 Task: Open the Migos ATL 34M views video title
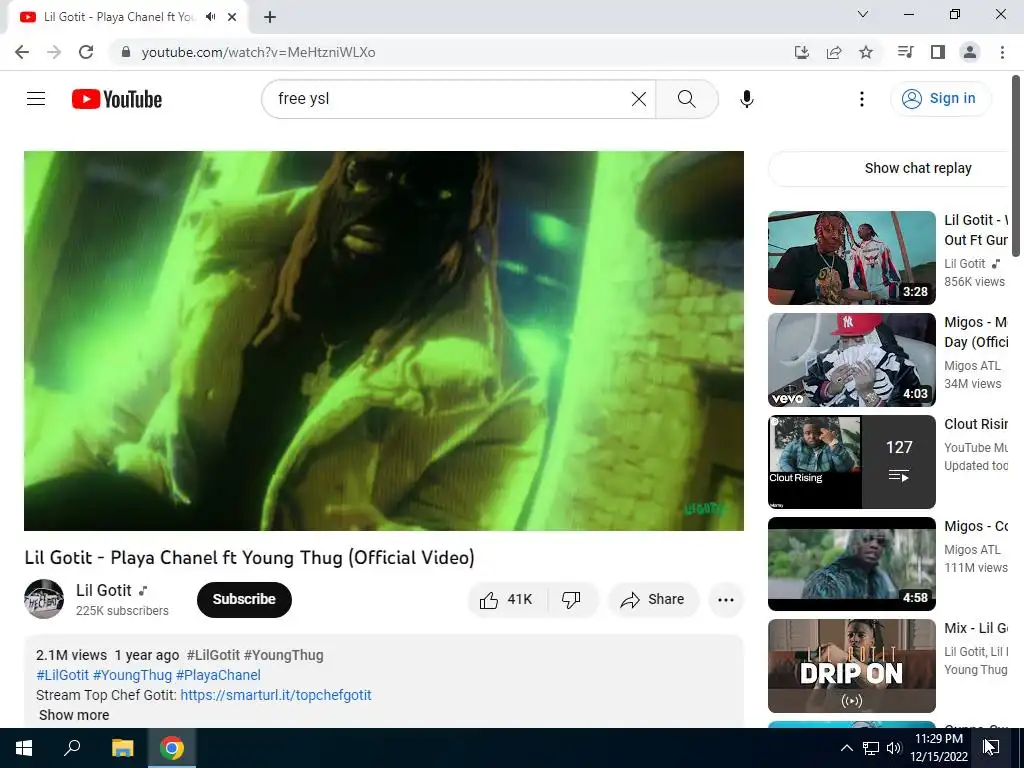click(976, 332)
